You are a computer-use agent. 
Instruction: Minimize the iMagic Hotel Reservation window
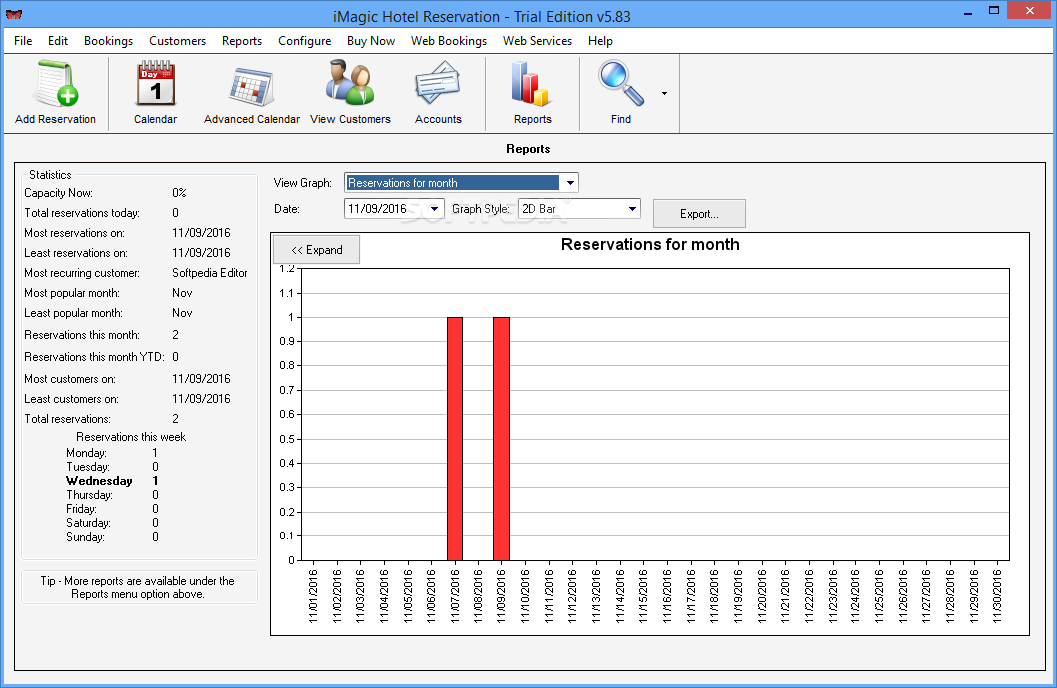click(x=968, y=11)
